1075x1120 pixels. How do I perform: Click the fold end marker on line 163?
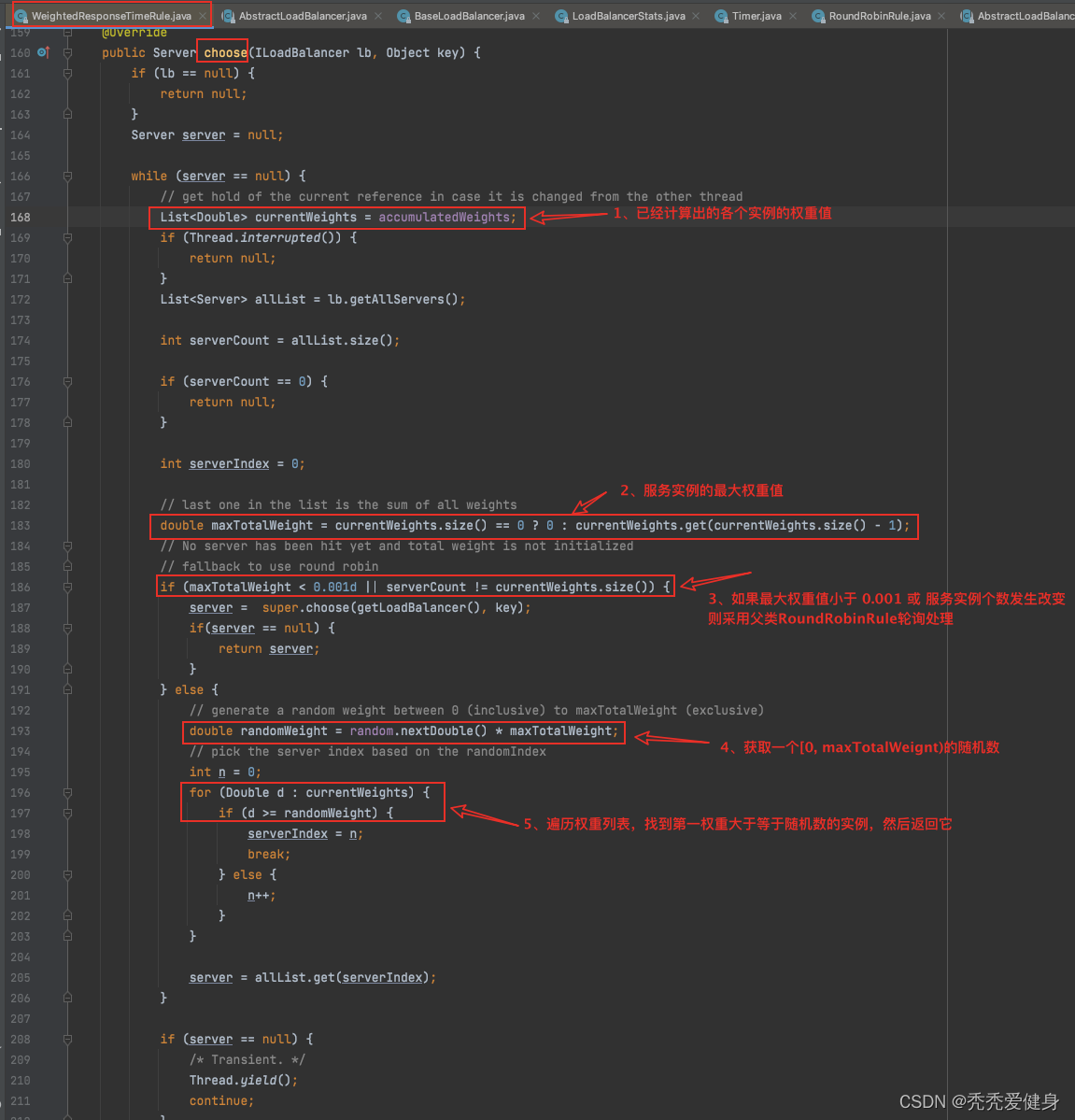68,114
